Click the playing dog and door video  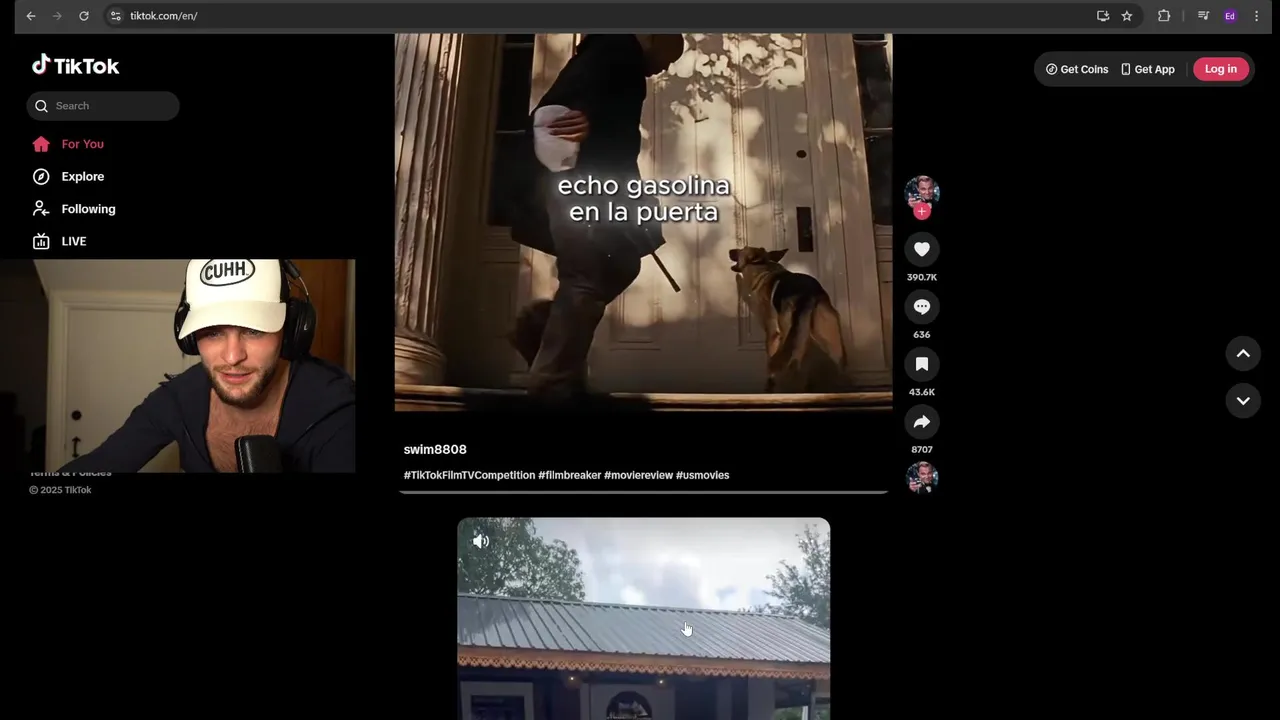pos(643,222)
